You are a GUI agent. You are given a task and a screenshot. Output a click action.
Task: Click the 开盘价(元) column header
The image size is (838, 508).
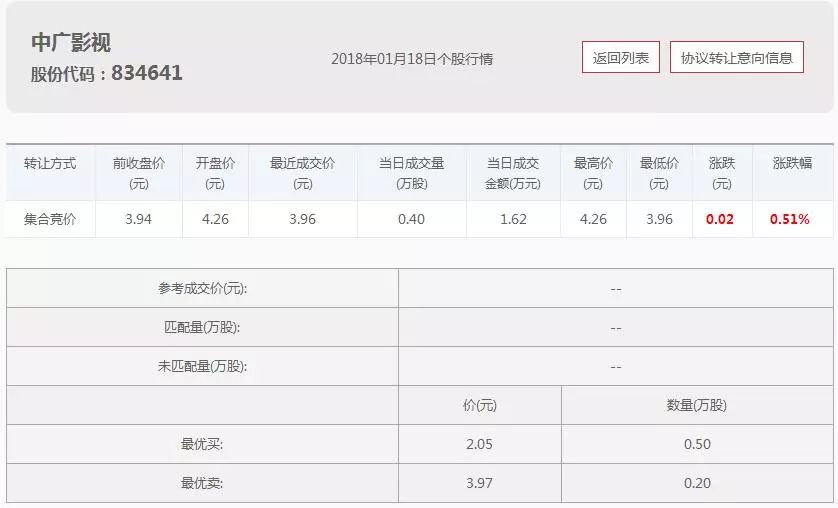point(215,173)
